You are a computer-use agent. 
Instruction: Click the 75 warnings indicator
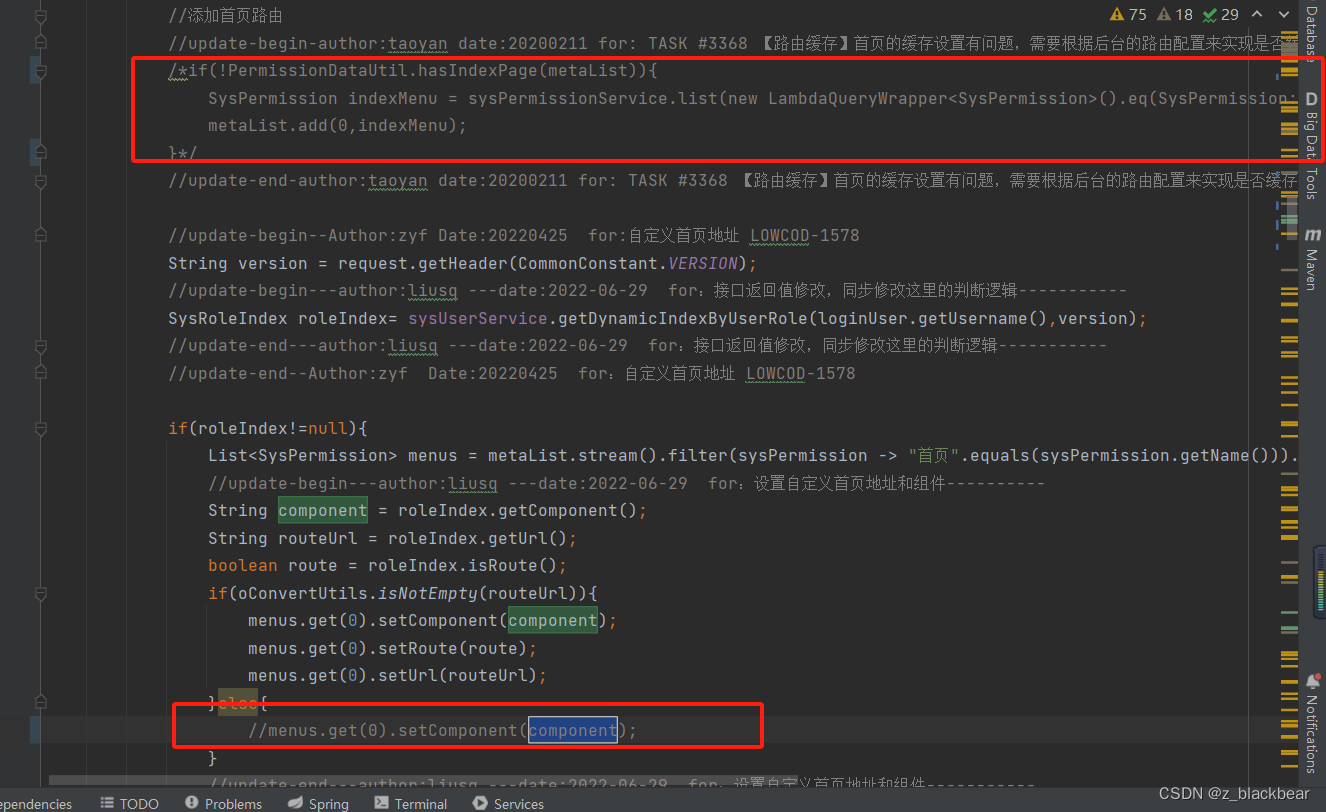[1133, 15]
